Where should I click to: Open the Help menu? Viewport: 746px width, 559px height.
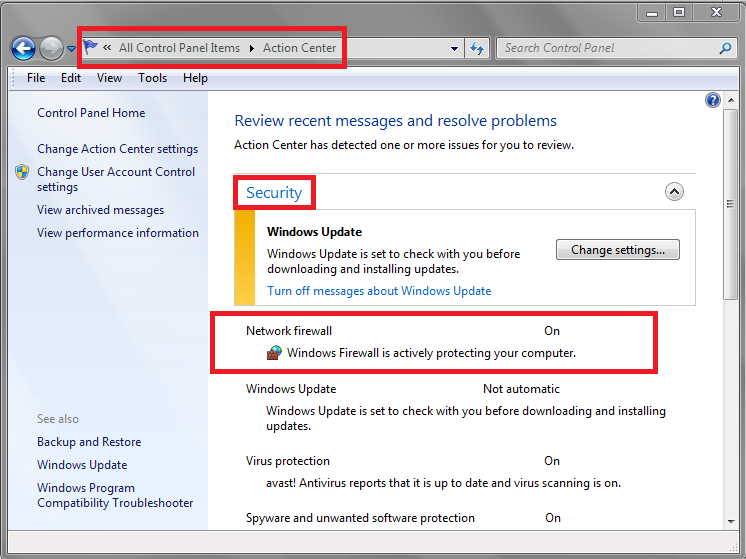pos(195,78)
